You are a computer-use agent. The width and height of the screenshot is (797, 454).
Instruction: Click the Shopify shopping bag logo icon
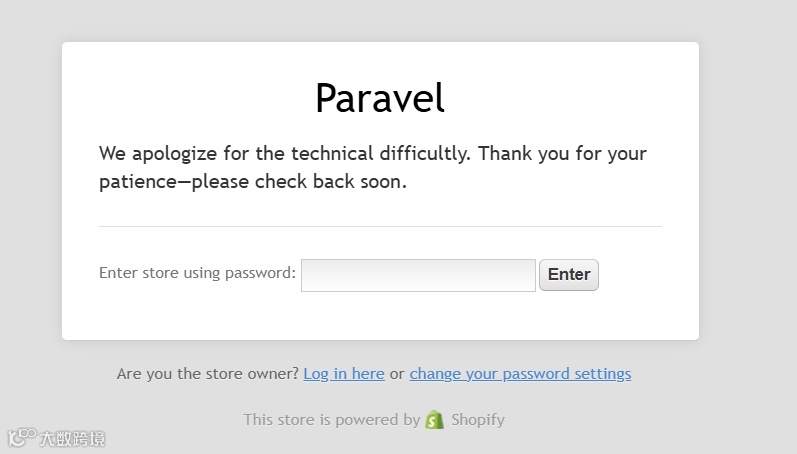[434, 420]
